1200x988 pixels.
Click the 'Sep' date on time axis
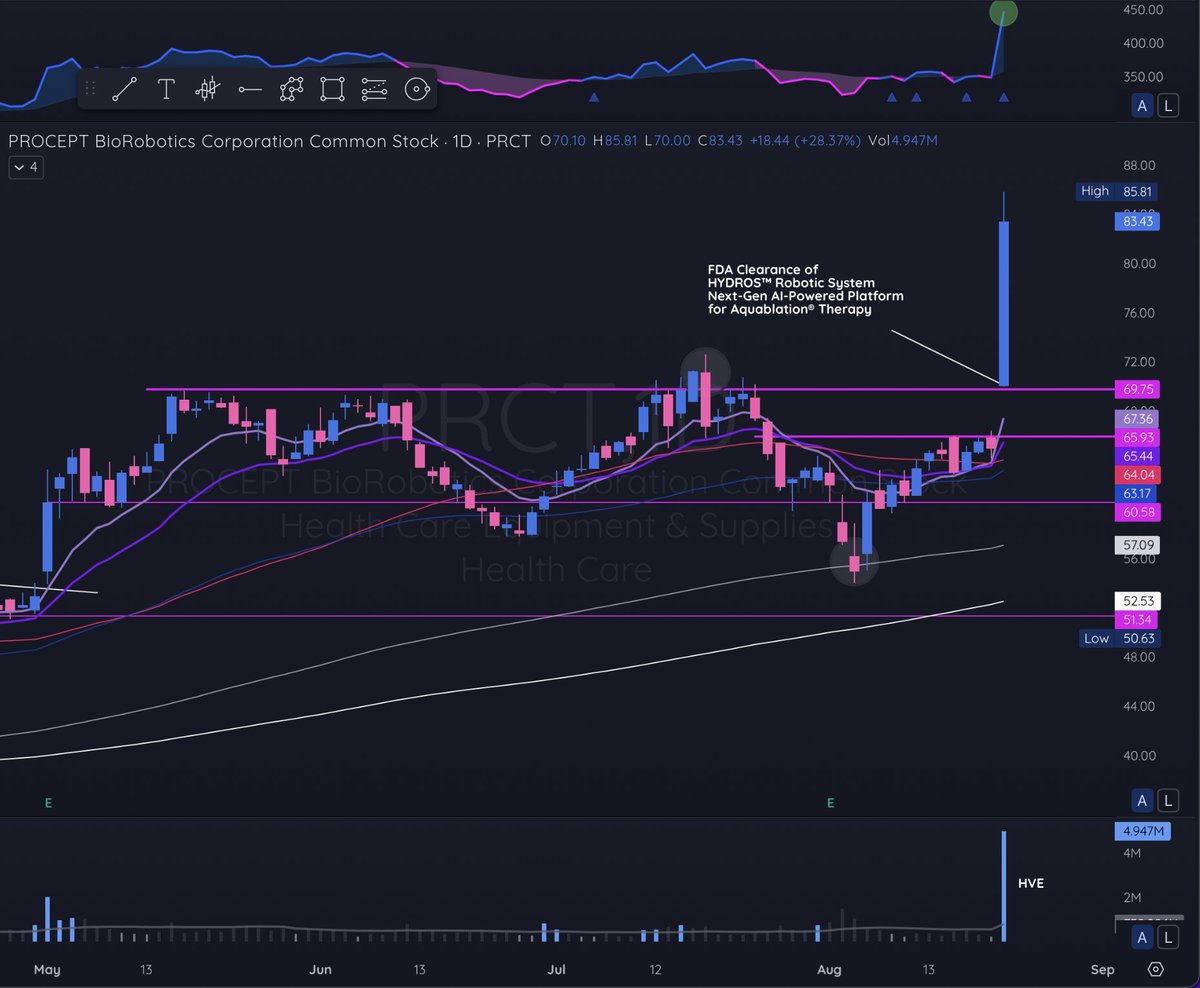[1103, 969]
